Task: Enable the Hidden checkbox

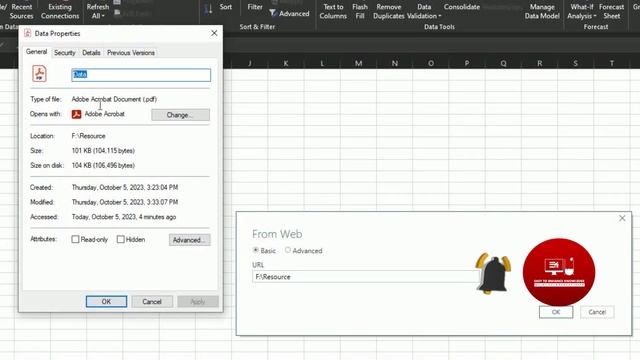Action: coord(120,240)
